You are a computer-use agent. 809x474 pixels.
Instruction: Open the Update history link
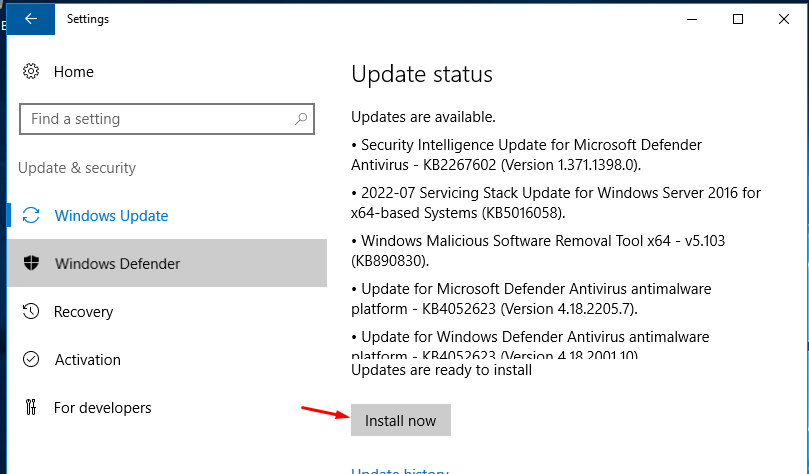(399, 471)
